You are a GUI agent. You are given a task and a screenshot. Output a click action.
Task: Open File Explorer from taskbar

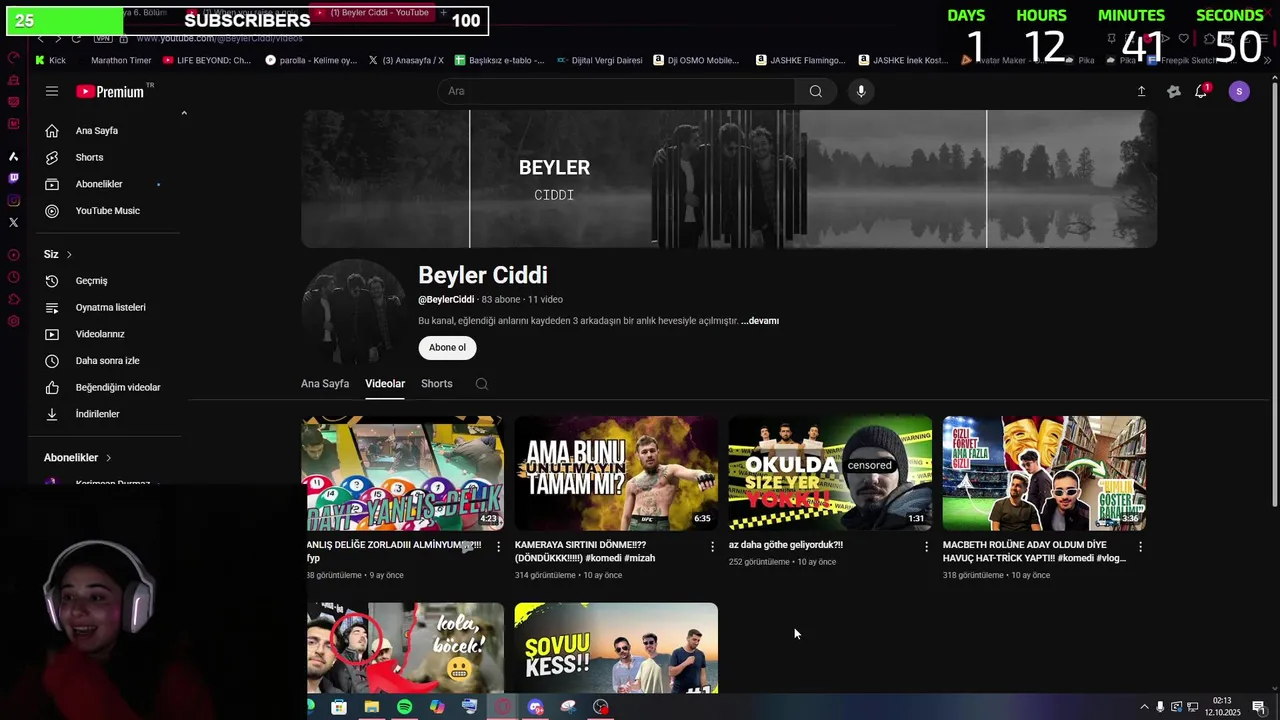372,707
